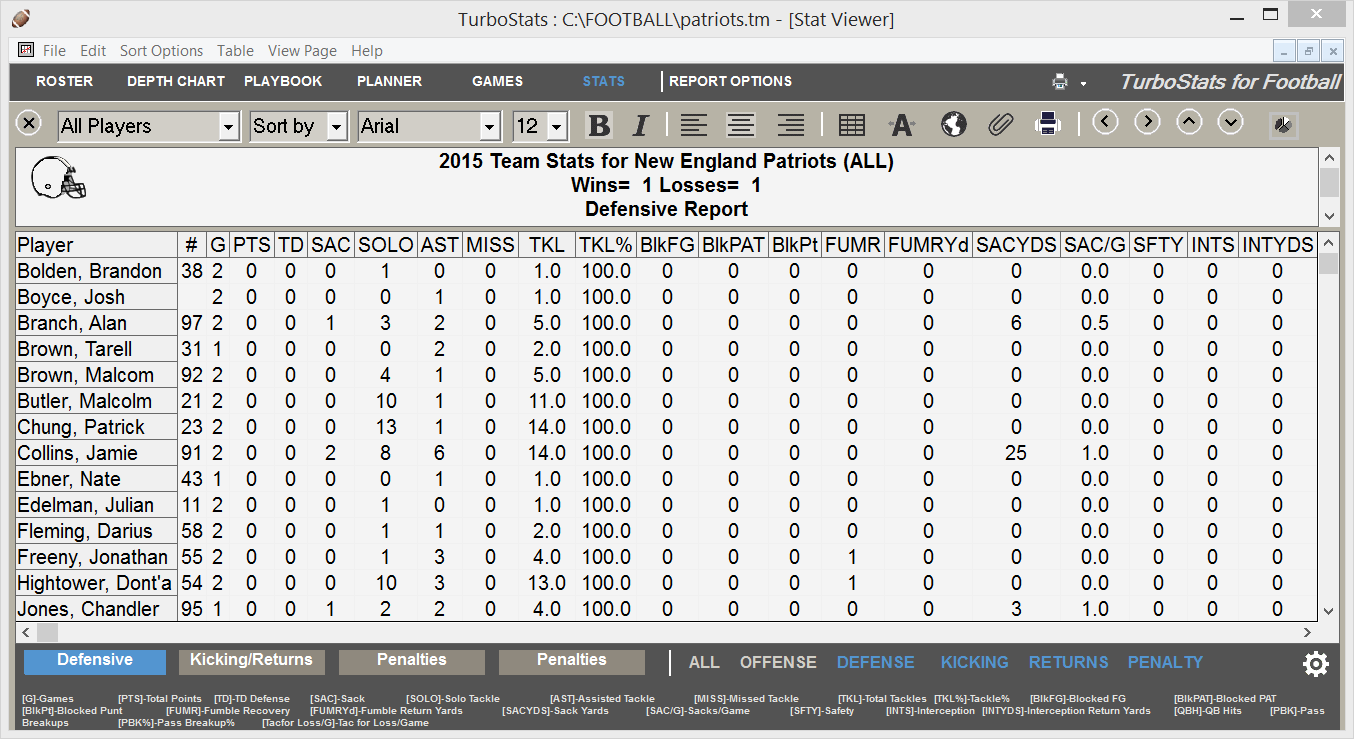Click the left arrow circle button

[x=1105, y=122]
